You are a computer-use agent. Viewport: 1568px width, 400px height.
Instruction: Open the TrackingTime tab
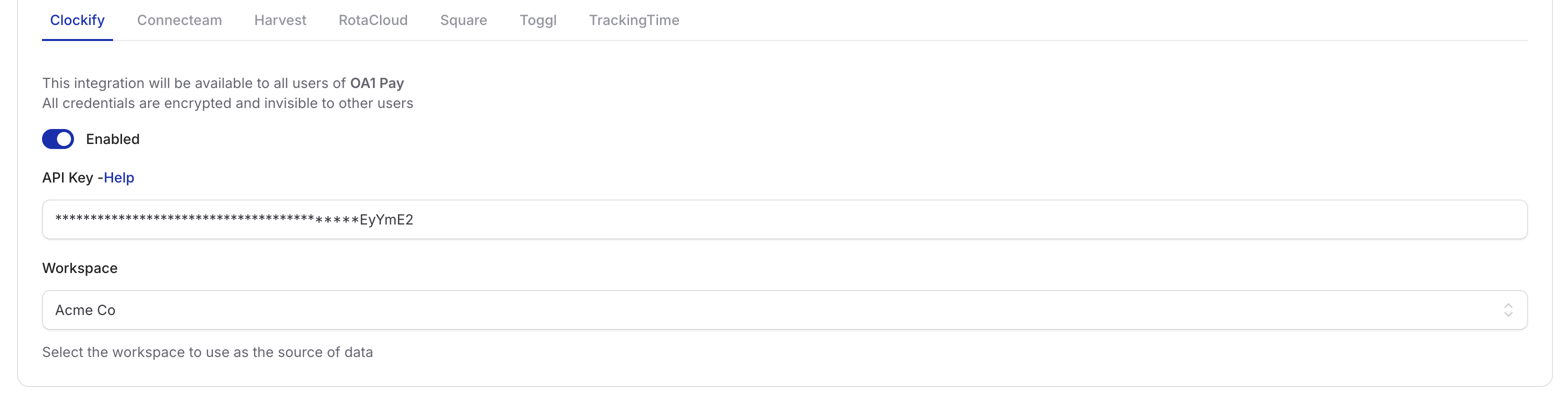click(x=633, y=20)
